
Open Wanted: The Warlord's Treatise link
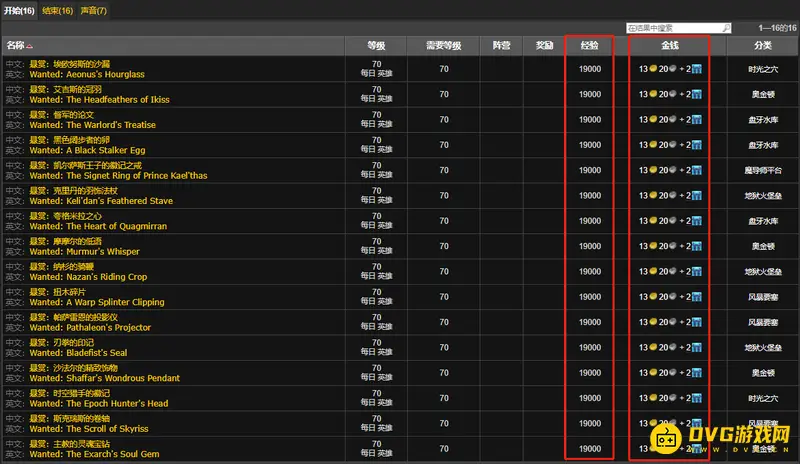click(x=92, y=125)
